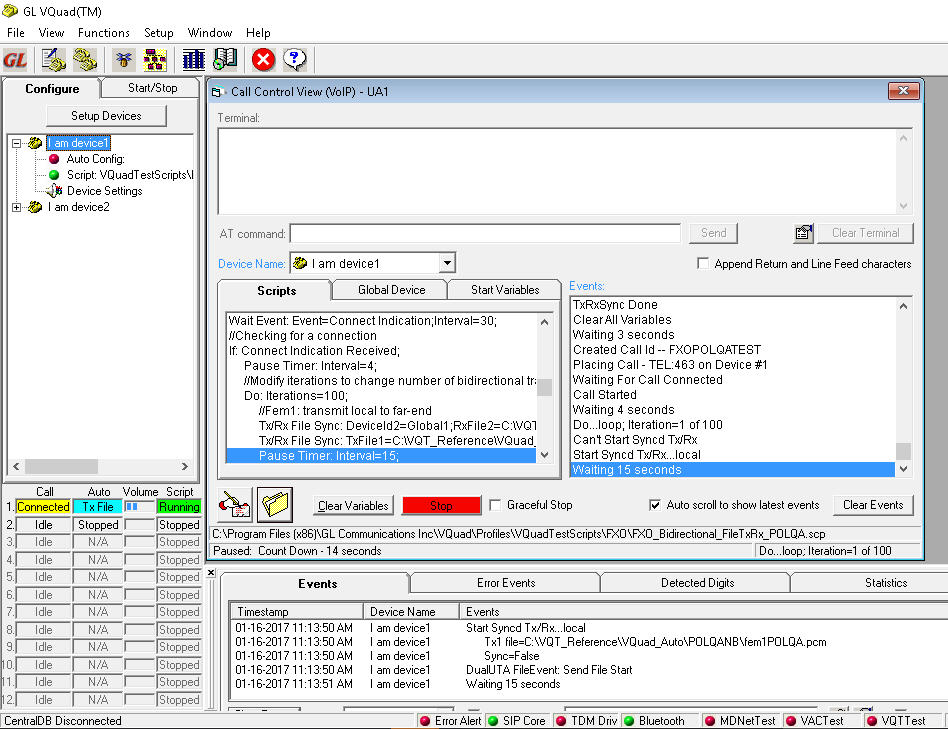Open the question mark help icon

pyautogui.click(x=294, y=59)
